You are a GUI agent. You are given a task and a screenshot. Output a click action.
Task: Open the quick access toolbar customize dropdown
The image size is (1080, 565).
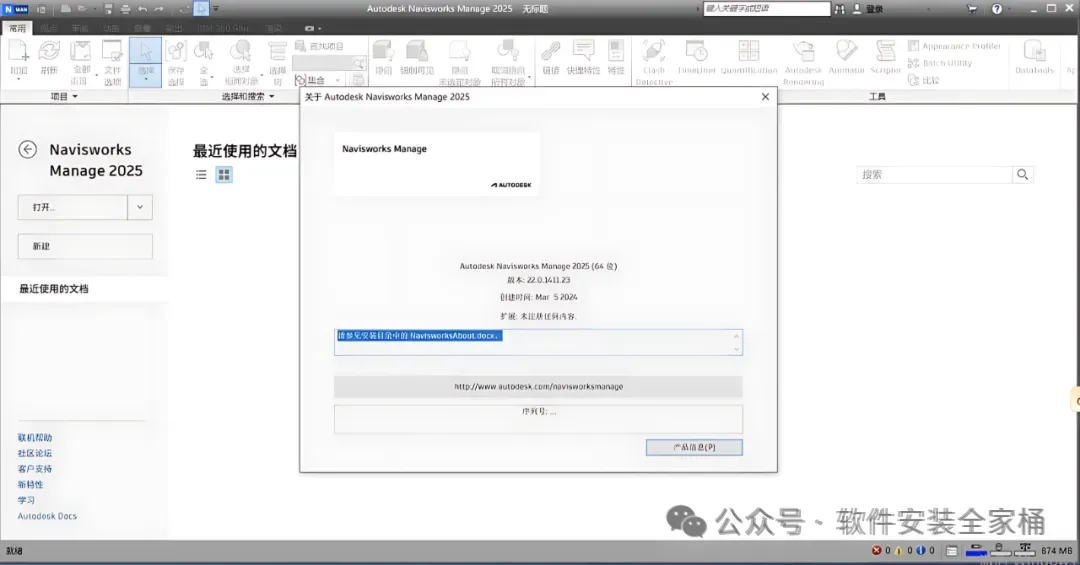(x=216, y=9)
